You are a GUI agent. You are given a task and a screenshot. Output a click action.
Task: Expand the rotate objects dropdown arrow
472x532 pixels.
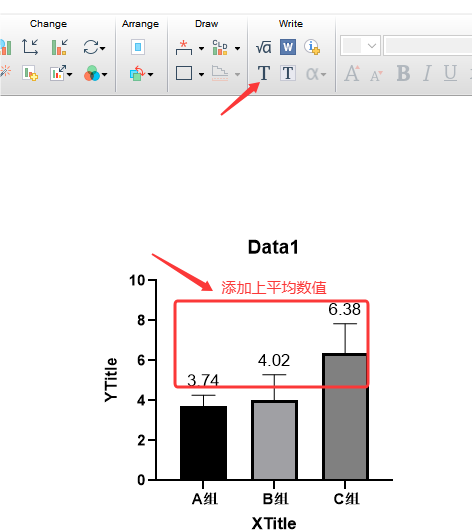tap(150, 74)
